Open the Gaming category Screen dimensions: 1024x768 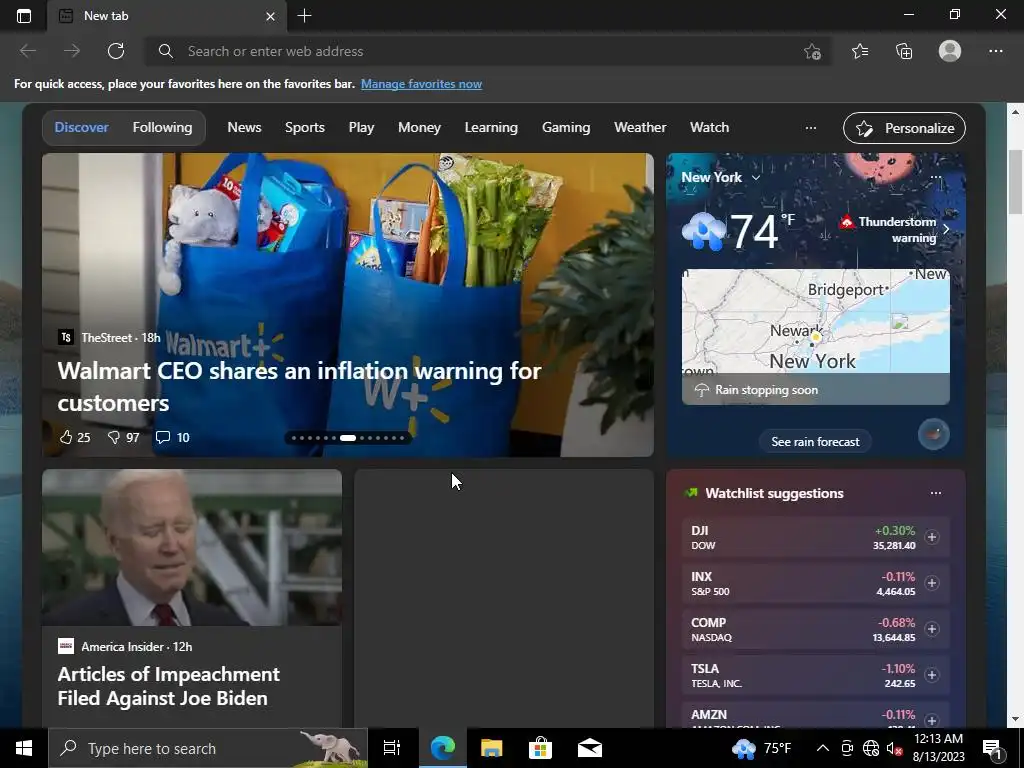point(566,127)
